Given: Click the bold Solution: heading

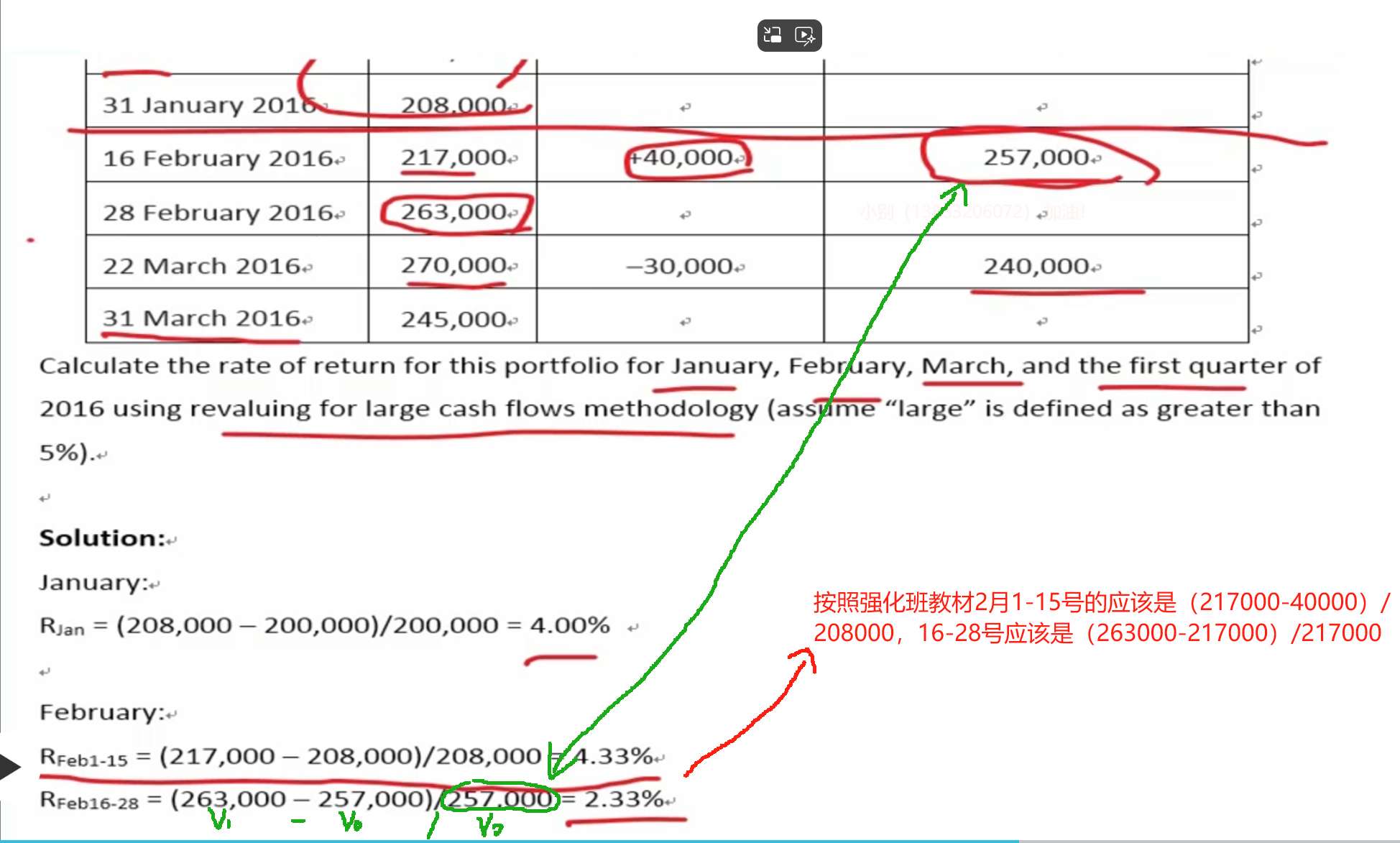Looking at the screenshot, I should [x=102, y=538].
